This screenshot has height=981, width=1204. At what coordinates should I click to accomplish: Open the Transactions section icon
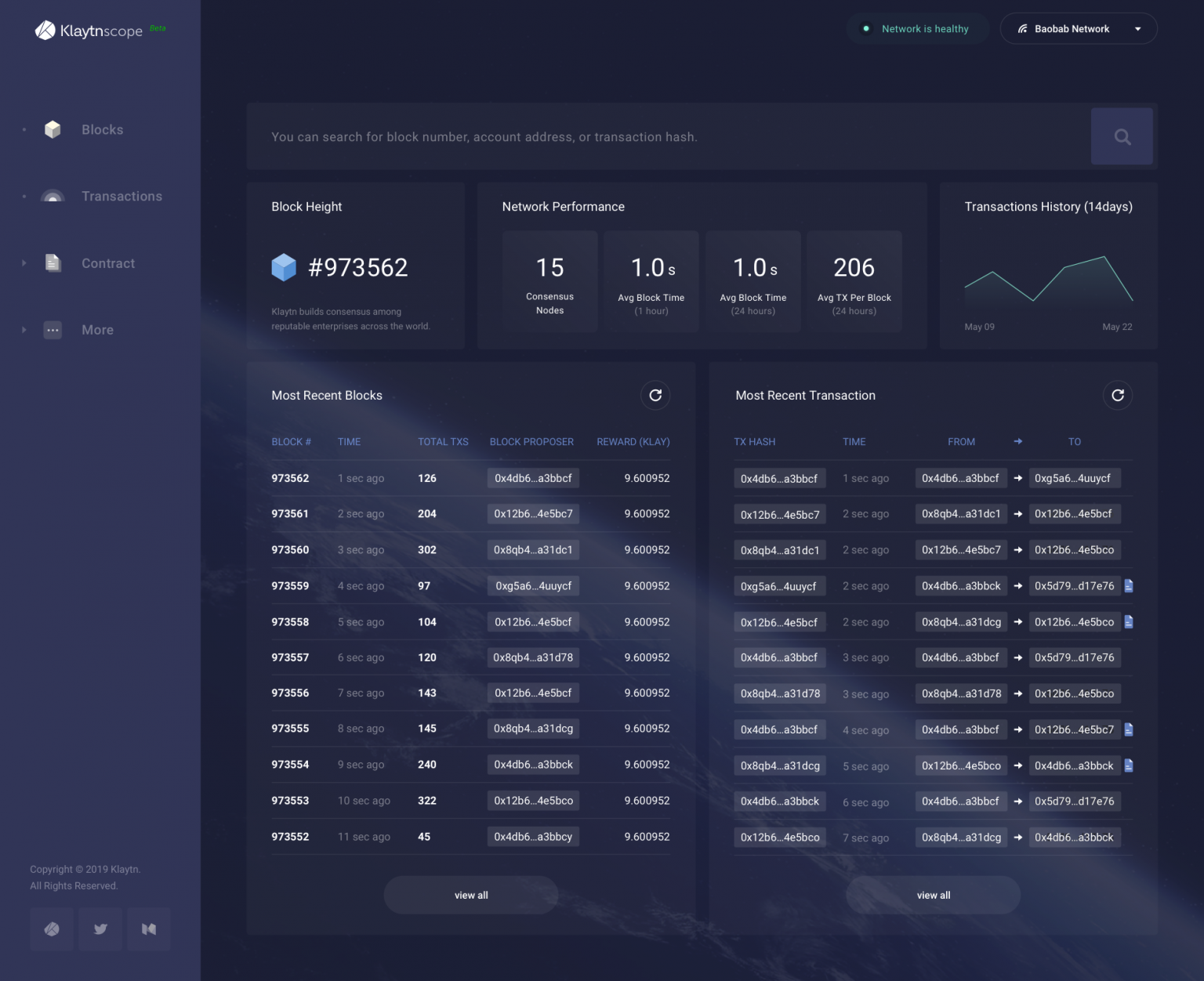tap(53, 196)
